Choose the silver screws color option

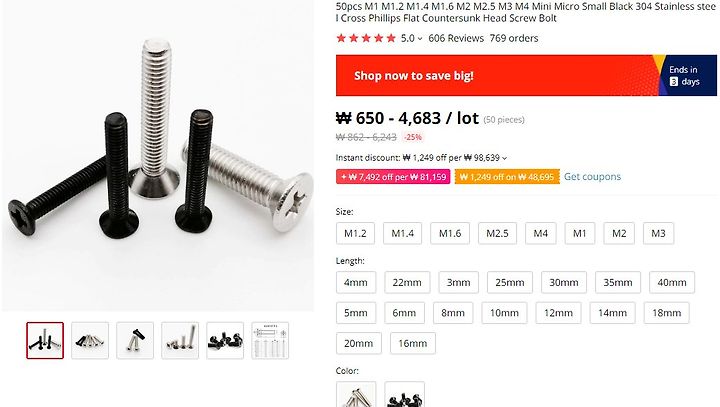point(356,395)
